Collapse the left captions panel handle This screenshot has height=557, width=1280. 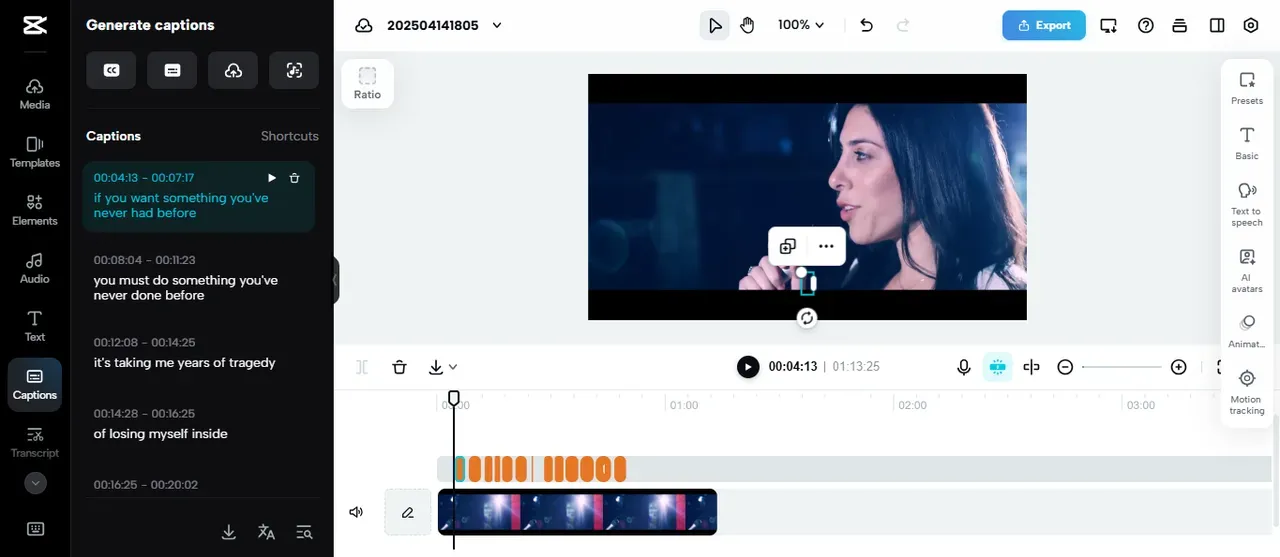click(336, 280)
